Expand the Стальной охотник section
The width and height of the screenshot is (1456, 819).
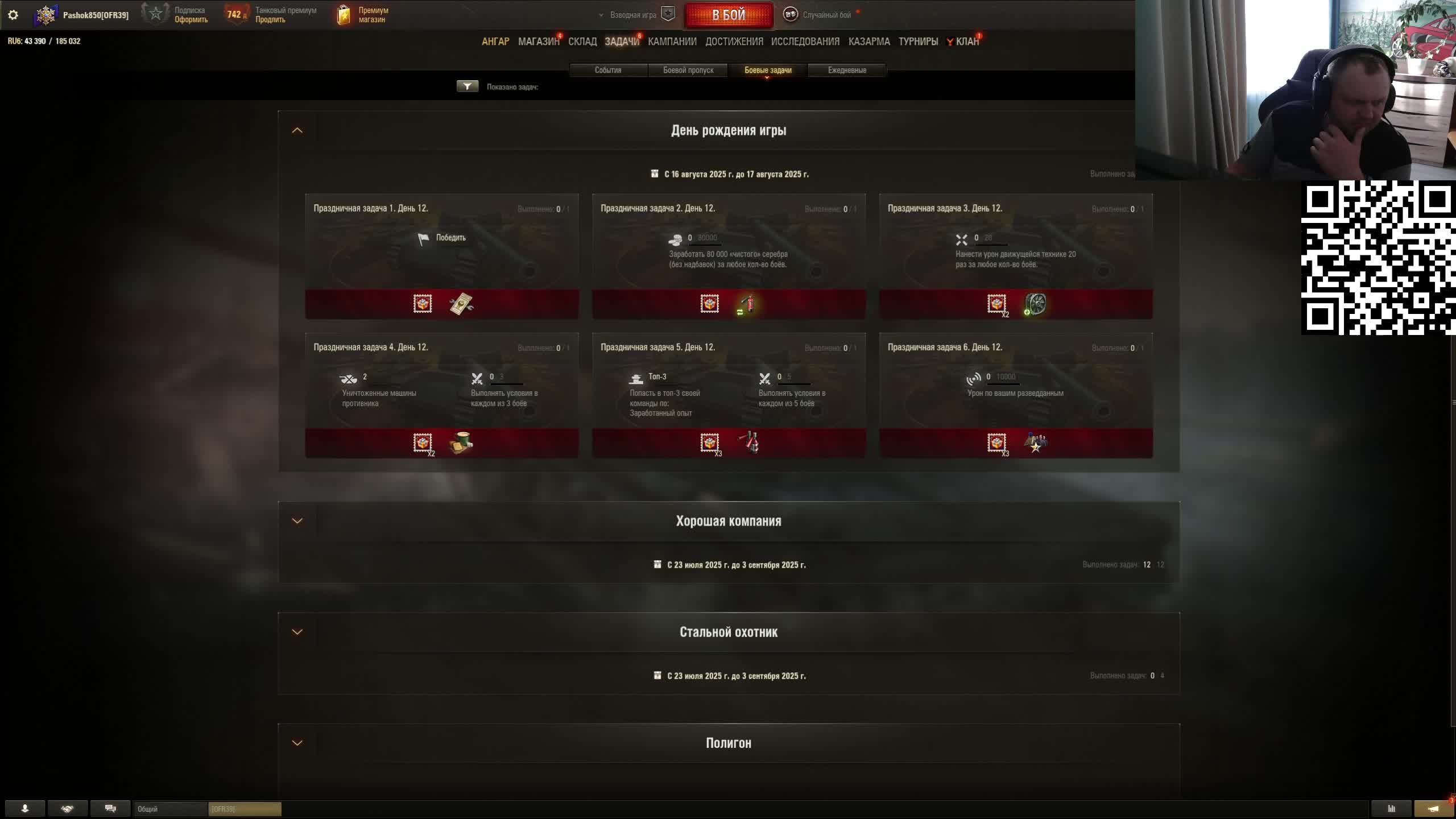click(x=297, y=632)
